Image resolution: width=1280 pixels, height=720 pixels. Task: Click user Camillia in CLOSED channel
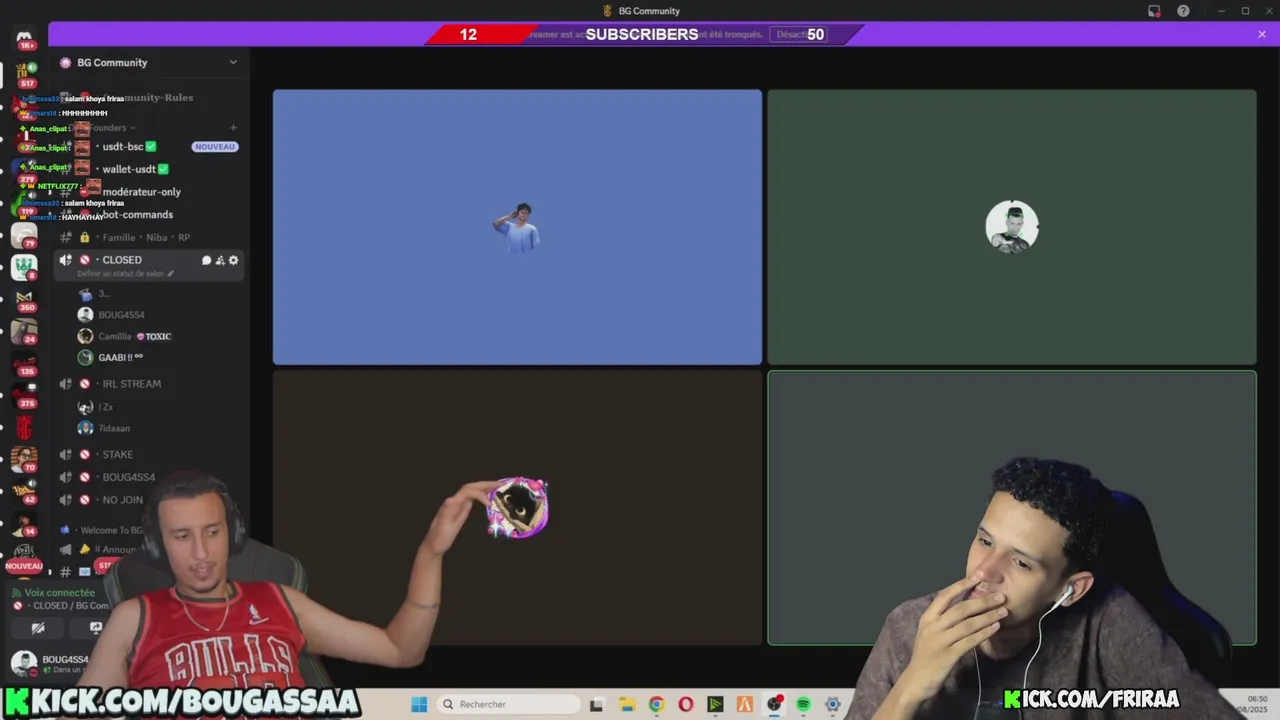114,336
